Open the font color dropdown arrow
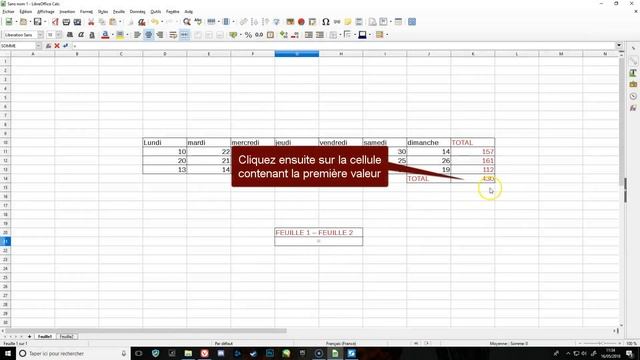The width and height of the screenshot is (640, 360). 112,35
